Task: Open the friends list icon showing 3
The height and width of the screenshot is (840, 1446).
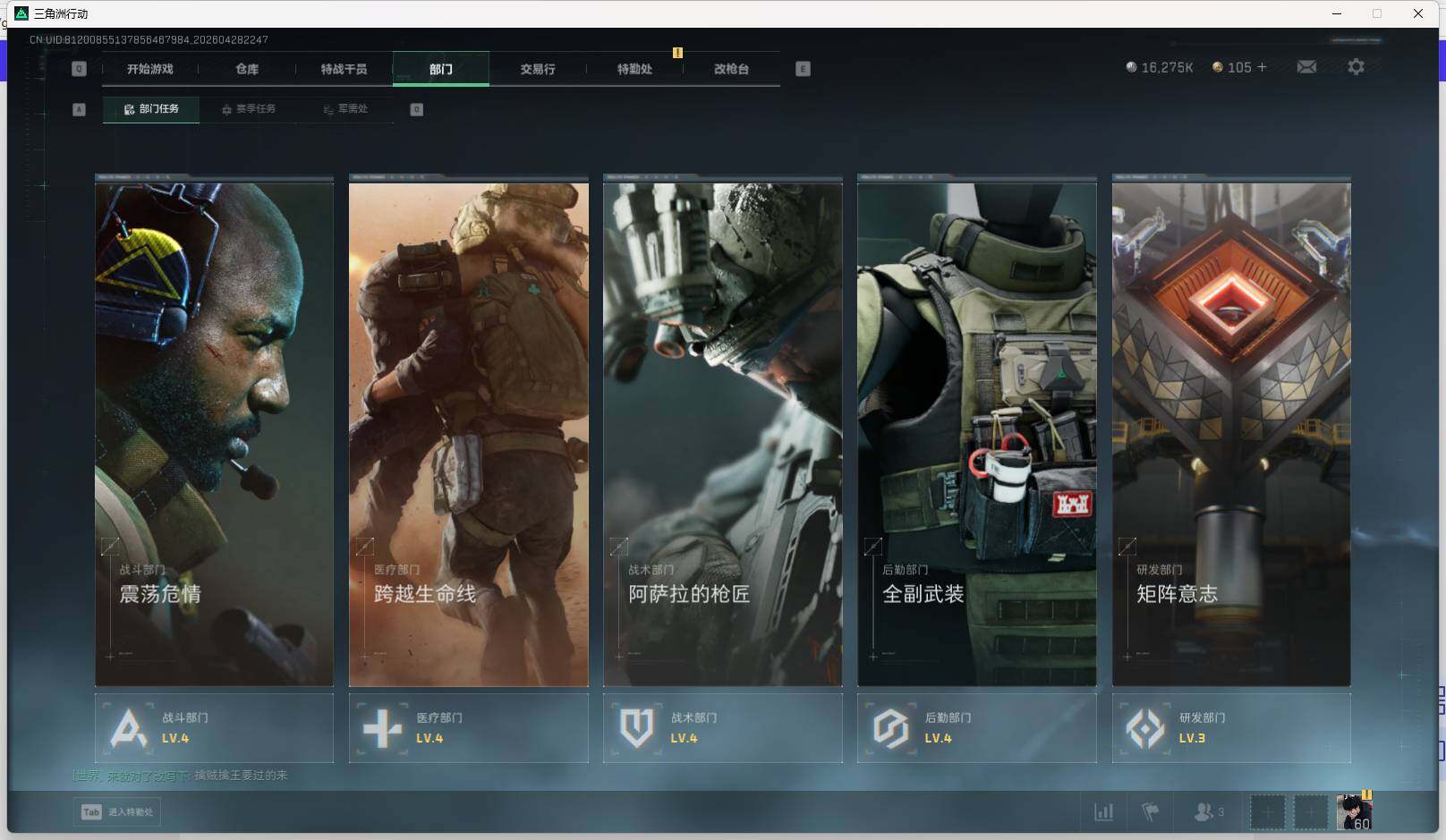Action: tap(1209, 812)
